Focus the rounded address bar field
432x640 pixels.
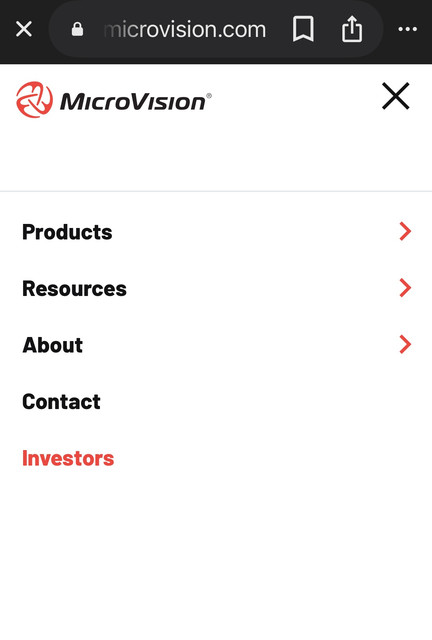click(x=216, y=29)
